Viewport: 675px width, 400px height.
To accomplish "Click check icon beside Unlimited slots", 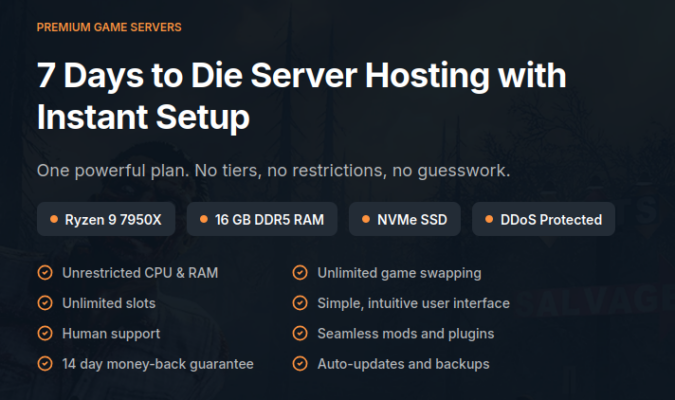I will [45, 303].
